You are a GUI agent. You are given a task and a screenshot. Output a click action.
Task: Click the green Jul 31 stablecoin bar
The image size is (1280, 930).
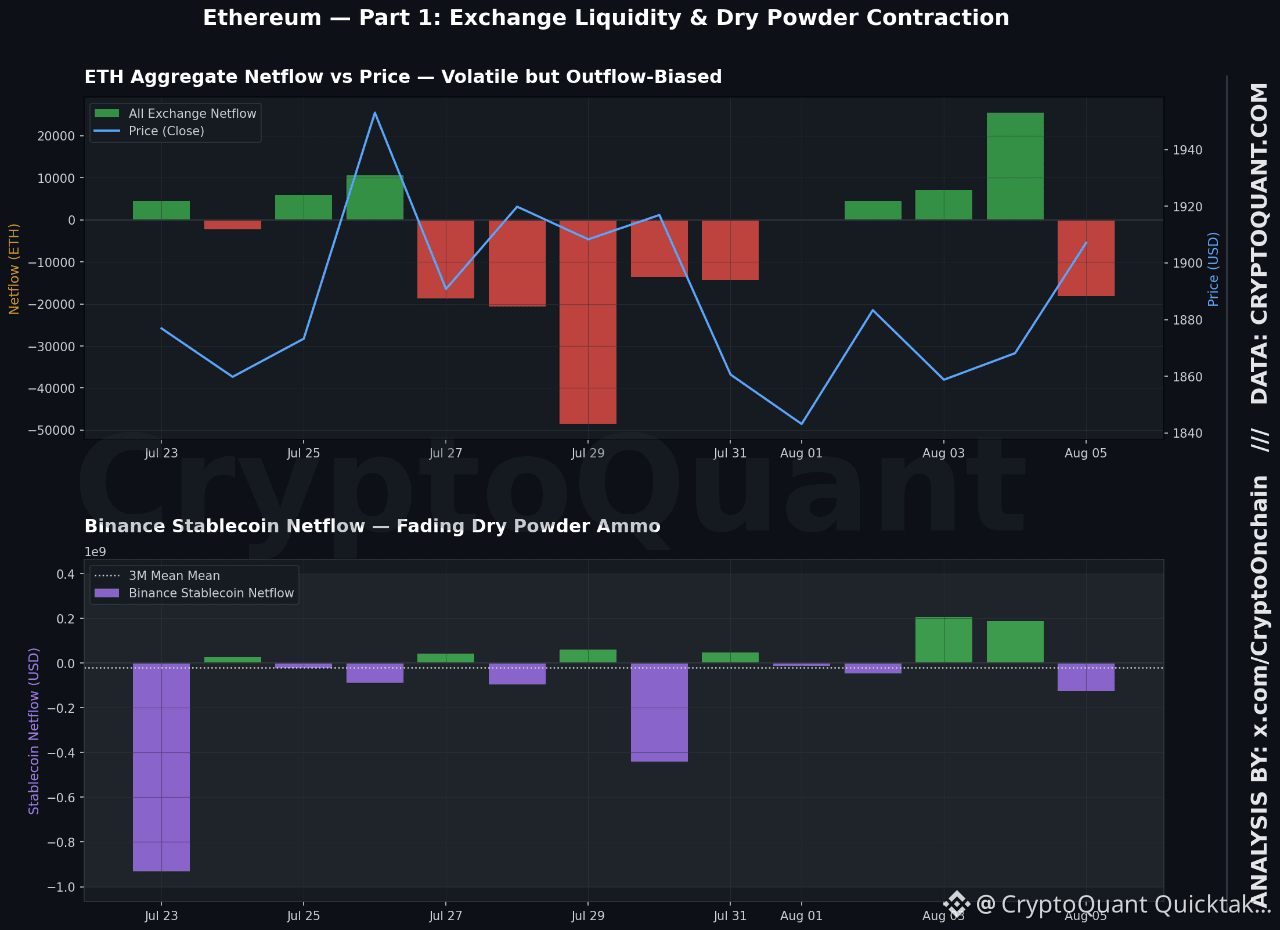click(730, 658)
